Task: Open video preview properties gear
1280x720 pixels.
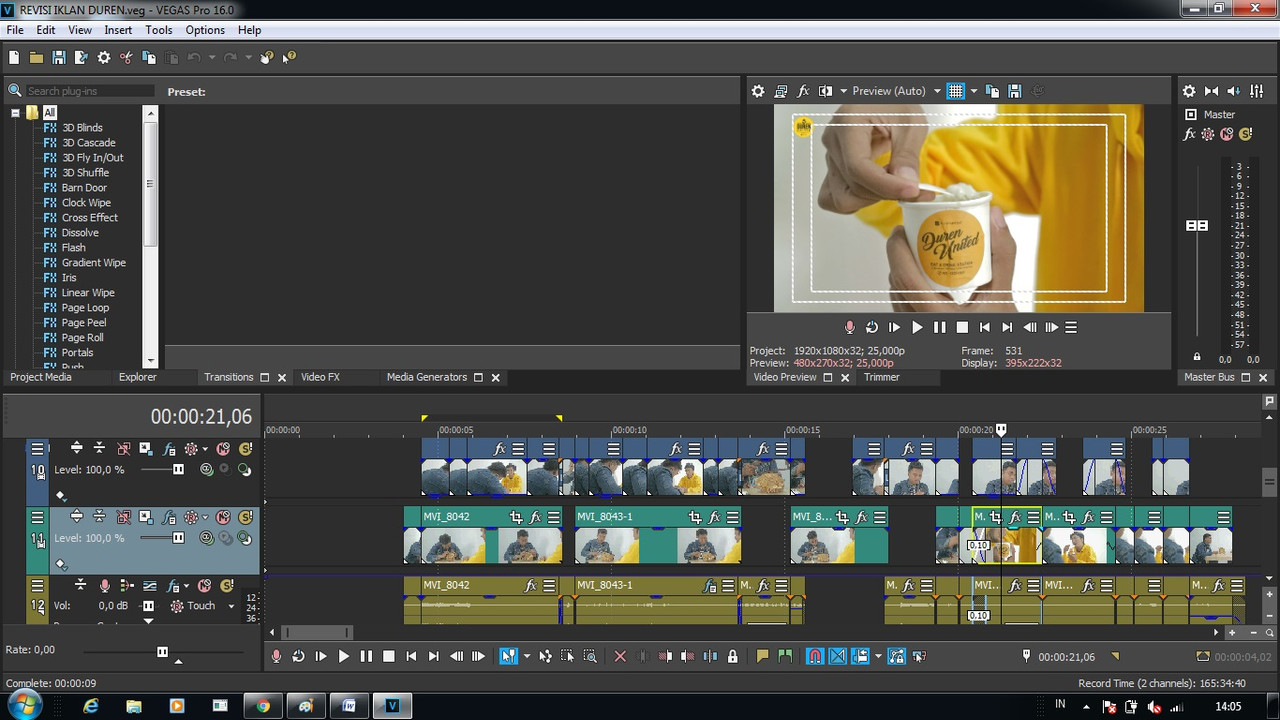Action: tap(758, 91)
